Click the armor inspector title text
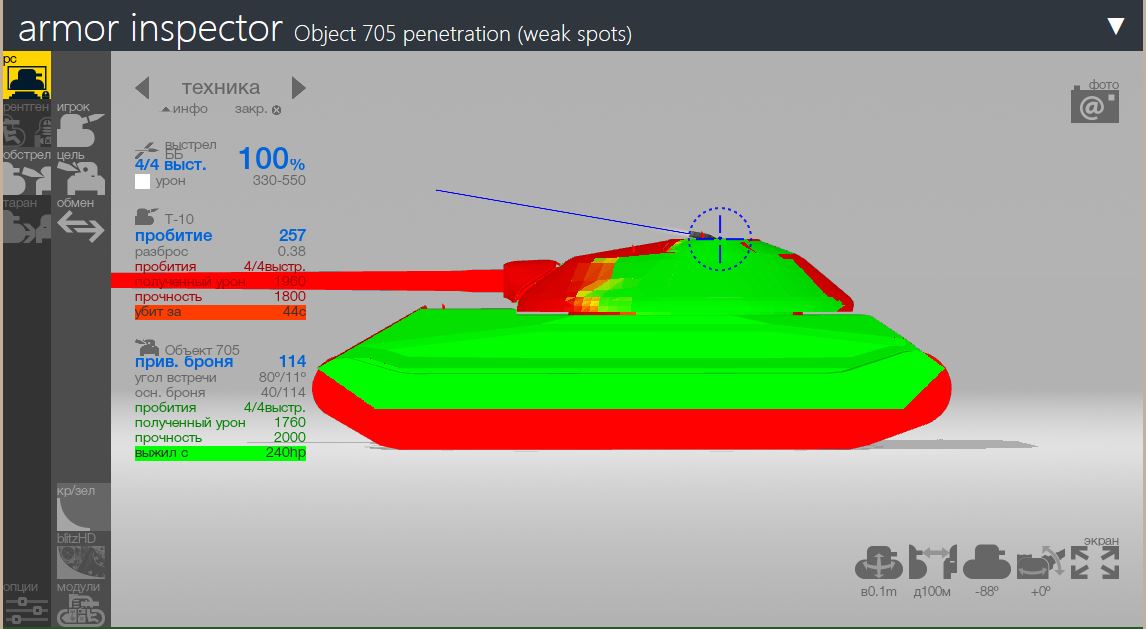This screenshot has width=1146, height=629. (150, 29)
